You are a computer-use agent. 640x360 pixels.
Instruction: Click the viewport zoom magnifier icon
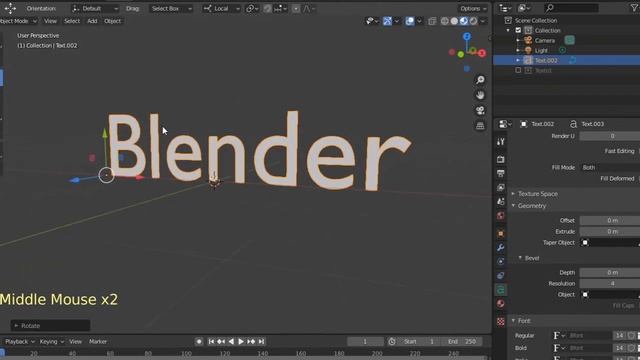[x=480, y=80]
